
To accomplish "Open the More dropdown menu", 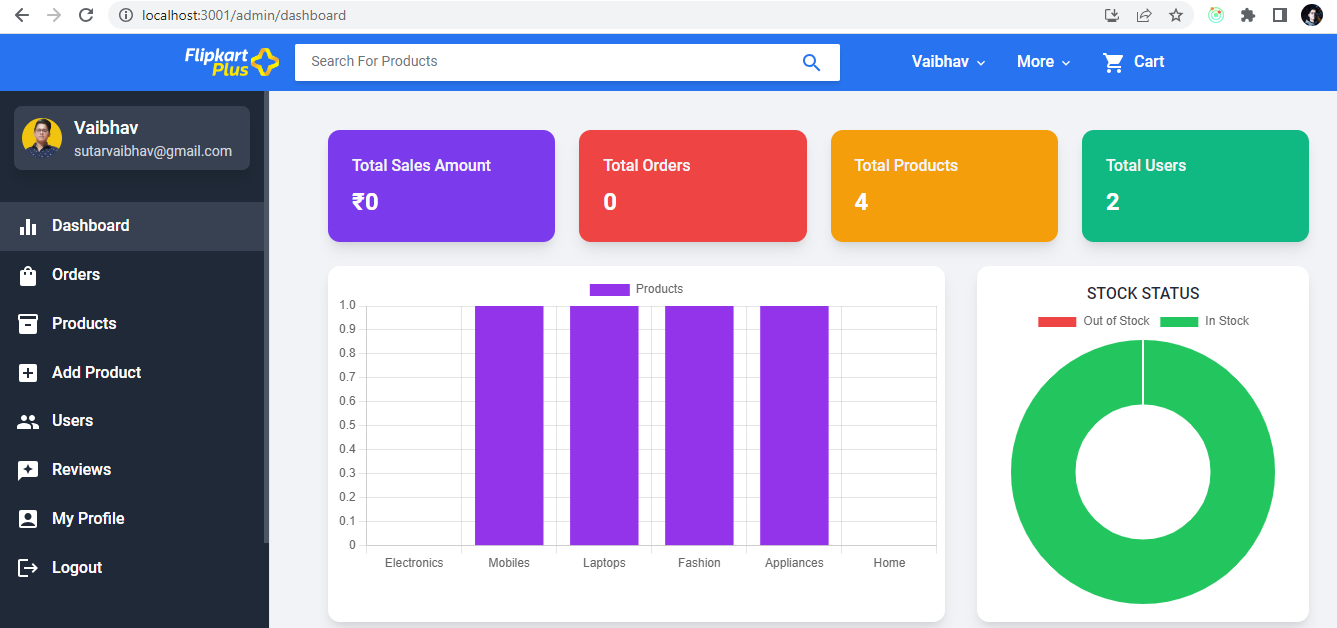I will [x=1042, y=61].
